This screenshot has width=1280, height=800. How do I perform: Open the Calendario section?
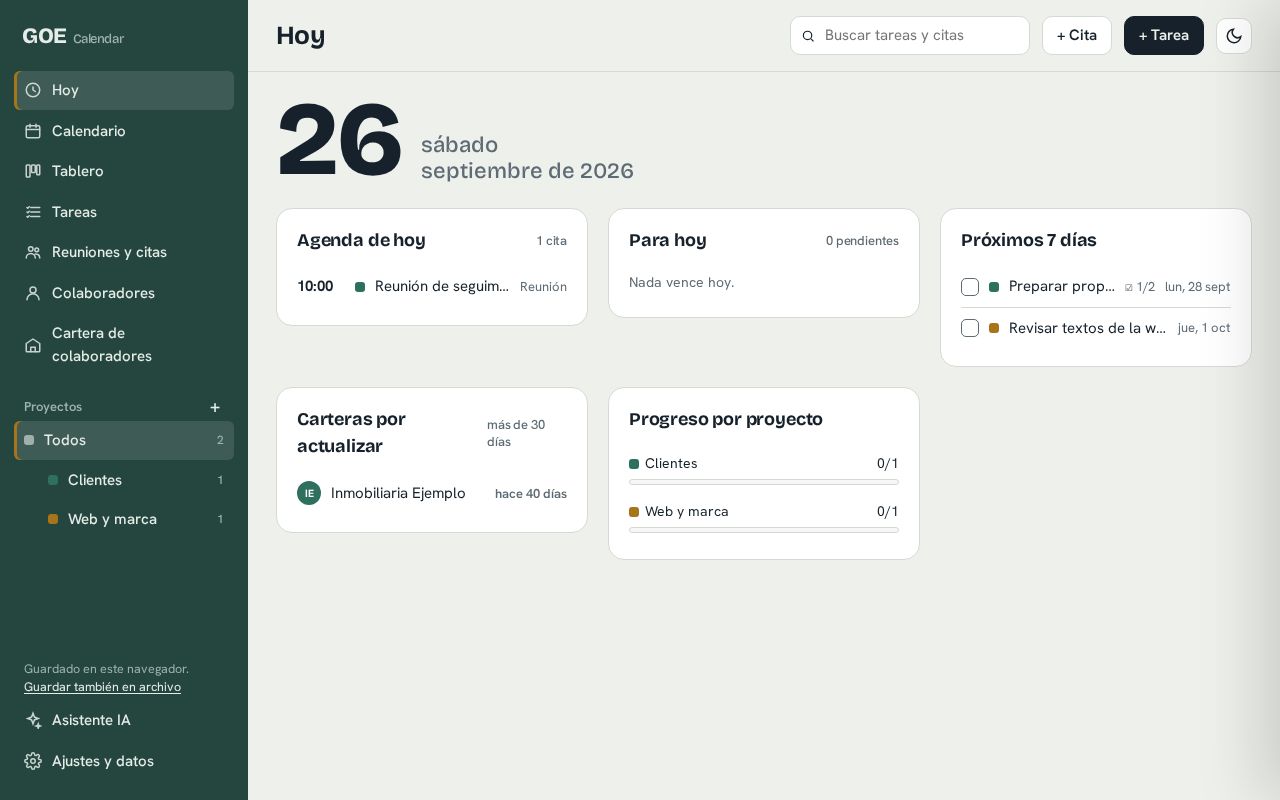[124, 131]
